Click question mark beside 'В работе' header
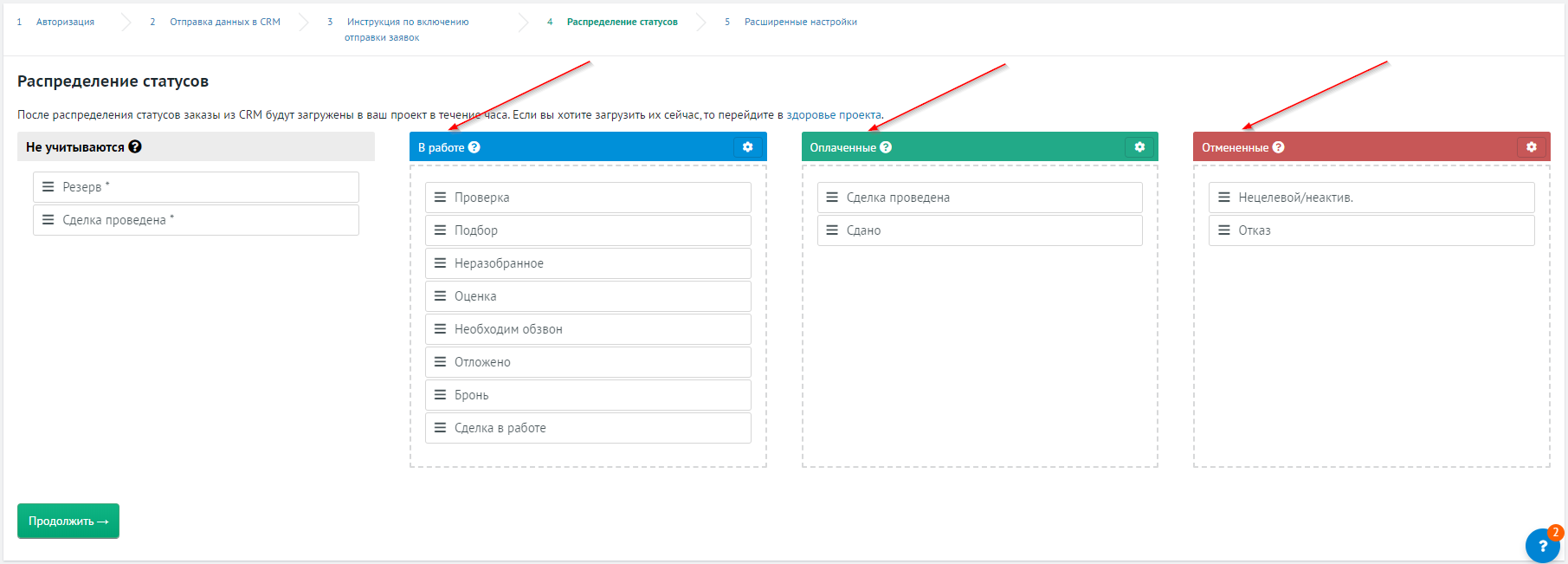Image resolution: width=1568 pixels, height=564 pixels. pyautogui.click(x=474, y=147)
